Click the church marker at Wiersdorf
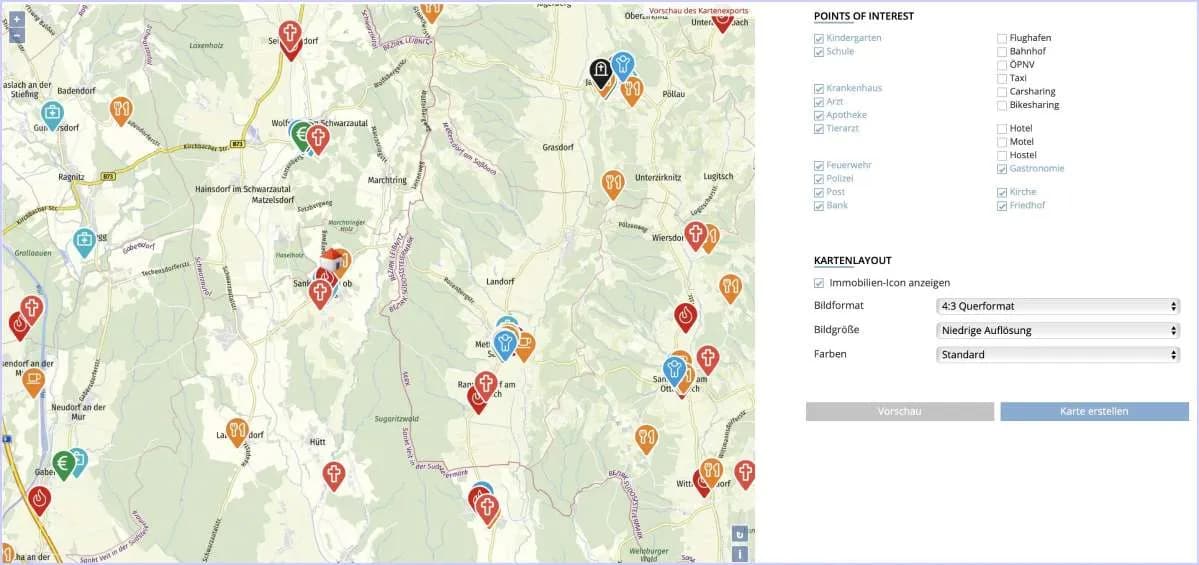This screenshot has width=1199, height=565. coord(695,235)
